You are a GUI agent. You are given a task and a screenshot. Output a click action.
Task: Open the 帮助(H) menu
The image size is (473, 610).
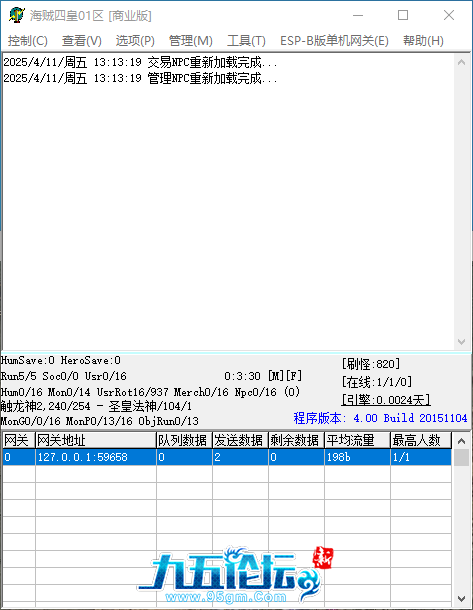click(x=423, y=40)
